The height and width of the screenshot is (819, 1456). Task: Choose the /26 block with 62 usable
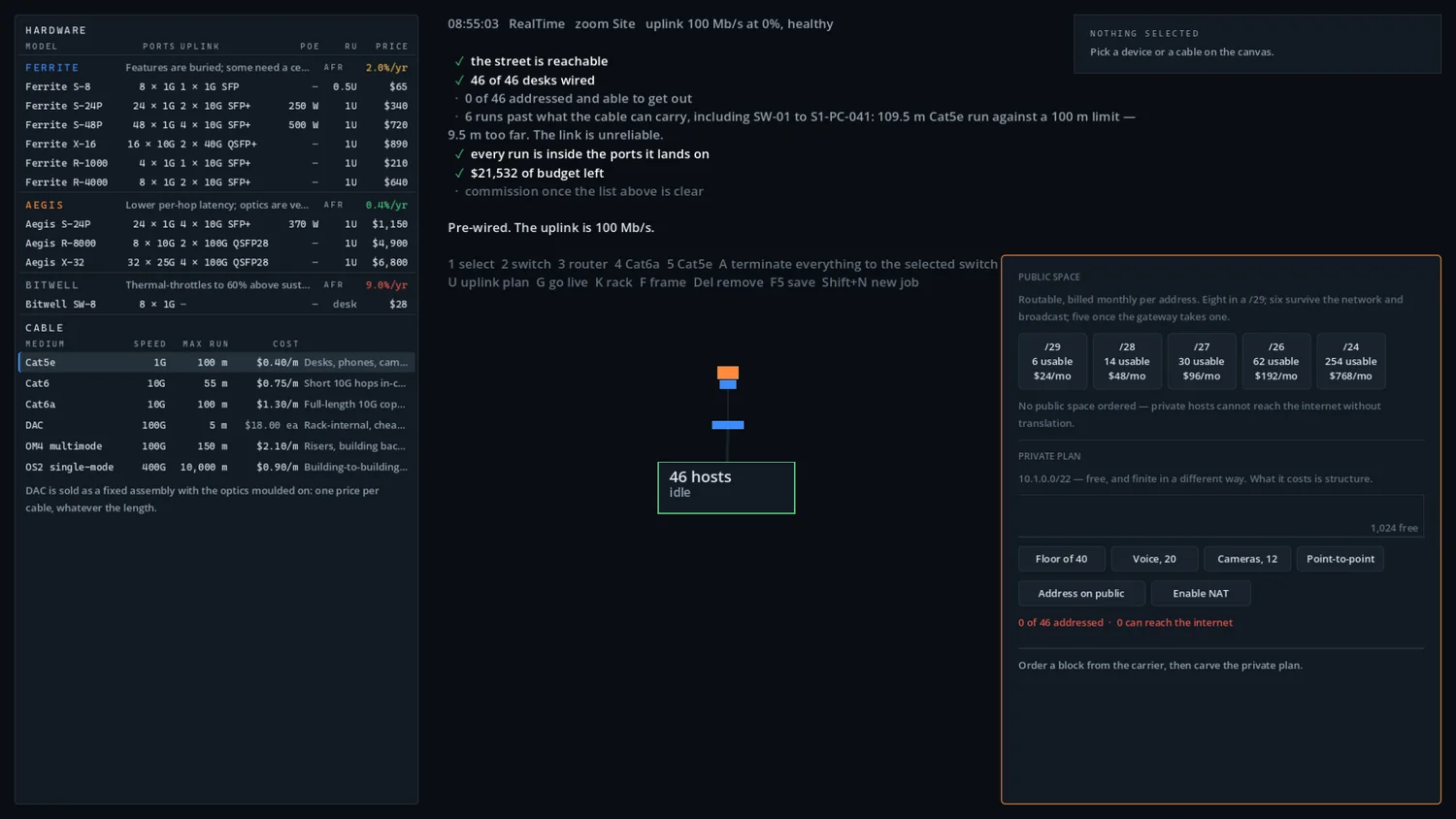click(x=1275, y=361)
